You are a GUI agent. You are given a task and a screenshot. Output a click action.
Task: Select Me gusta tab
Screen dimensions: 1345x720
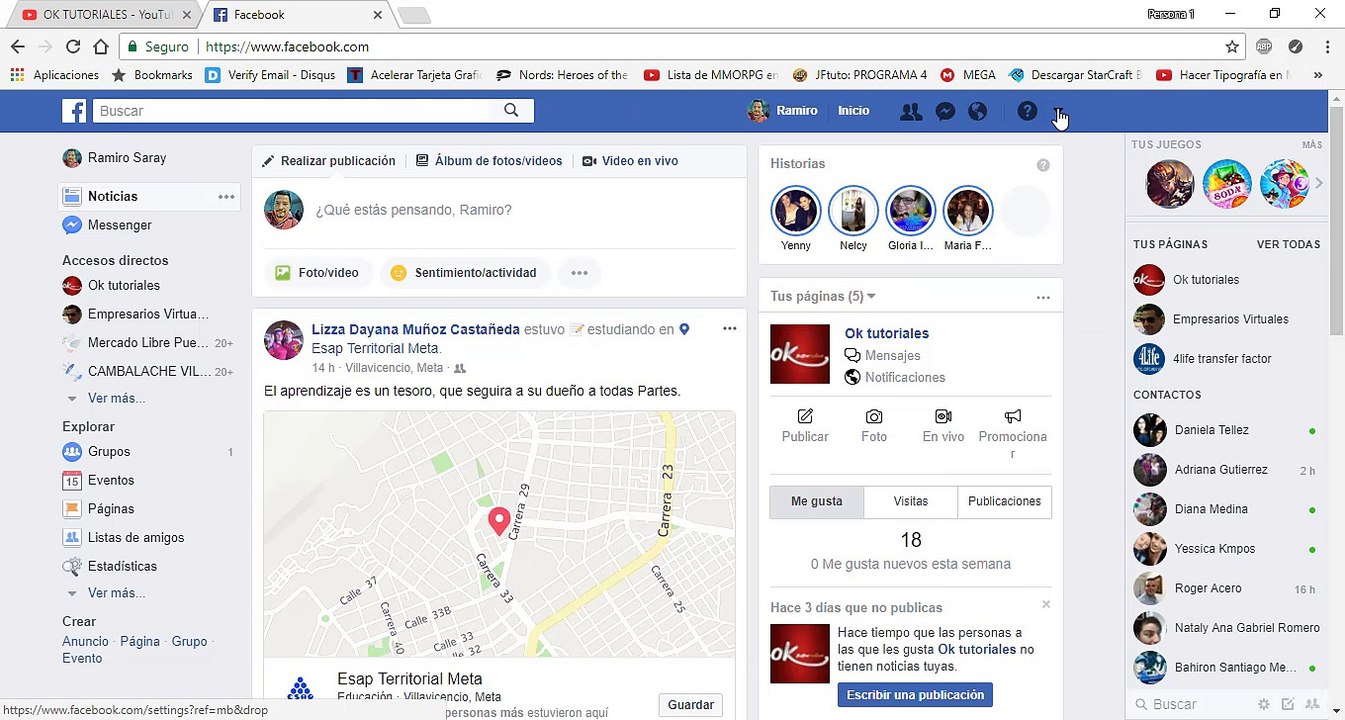pyautogui.click(x=817, y=502)
